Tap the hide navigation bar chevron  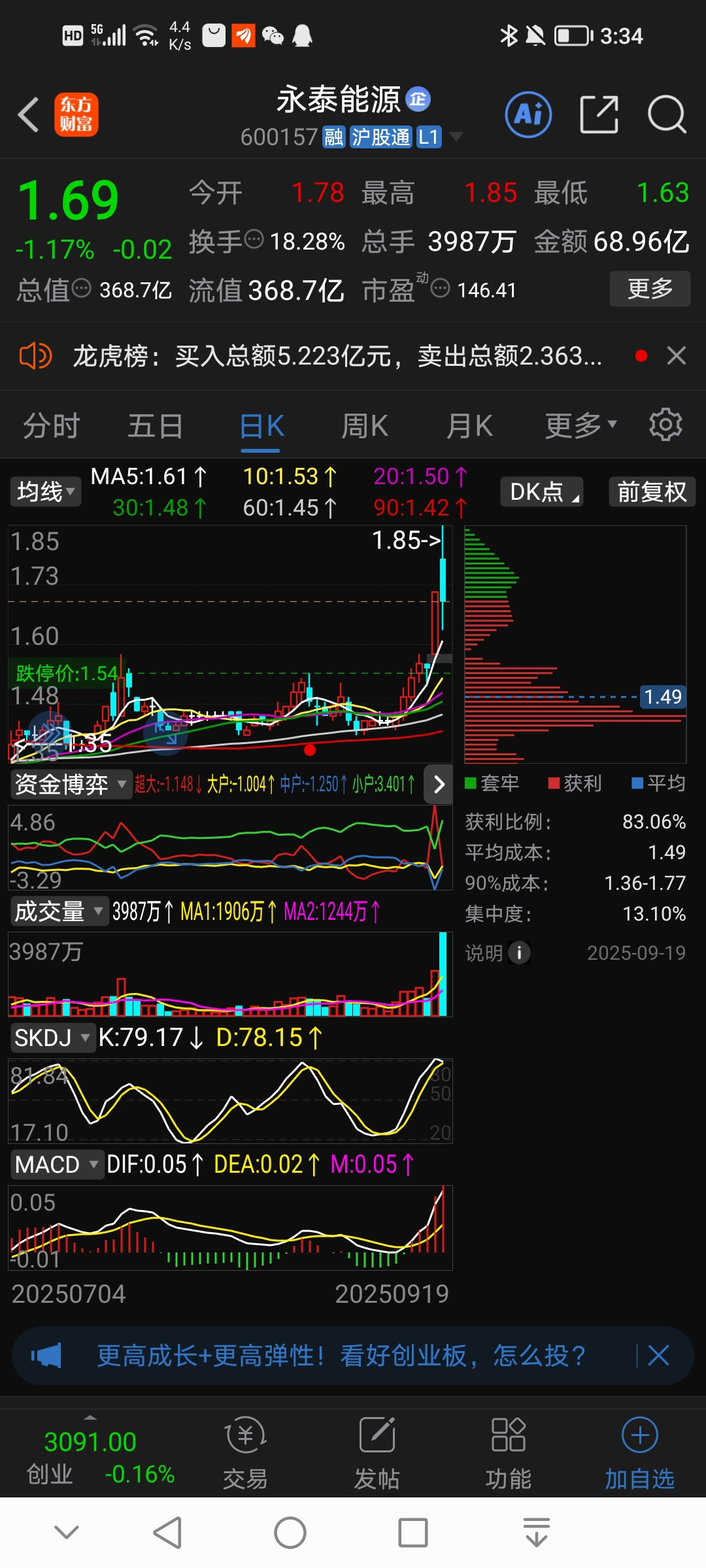tap(67, 1533)
